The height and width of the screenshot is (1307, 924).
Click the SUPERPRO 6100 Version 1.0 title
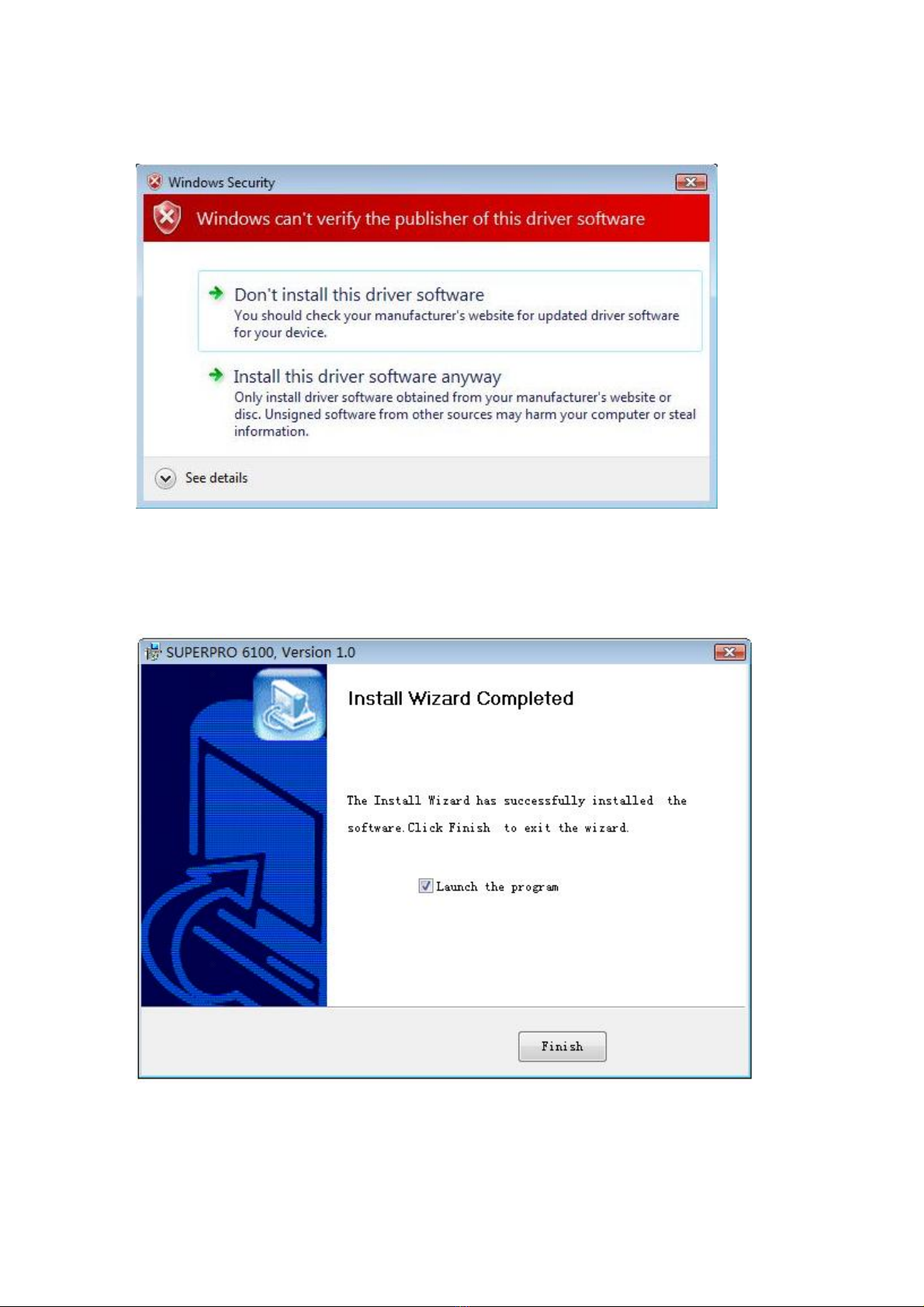point(261,652)
